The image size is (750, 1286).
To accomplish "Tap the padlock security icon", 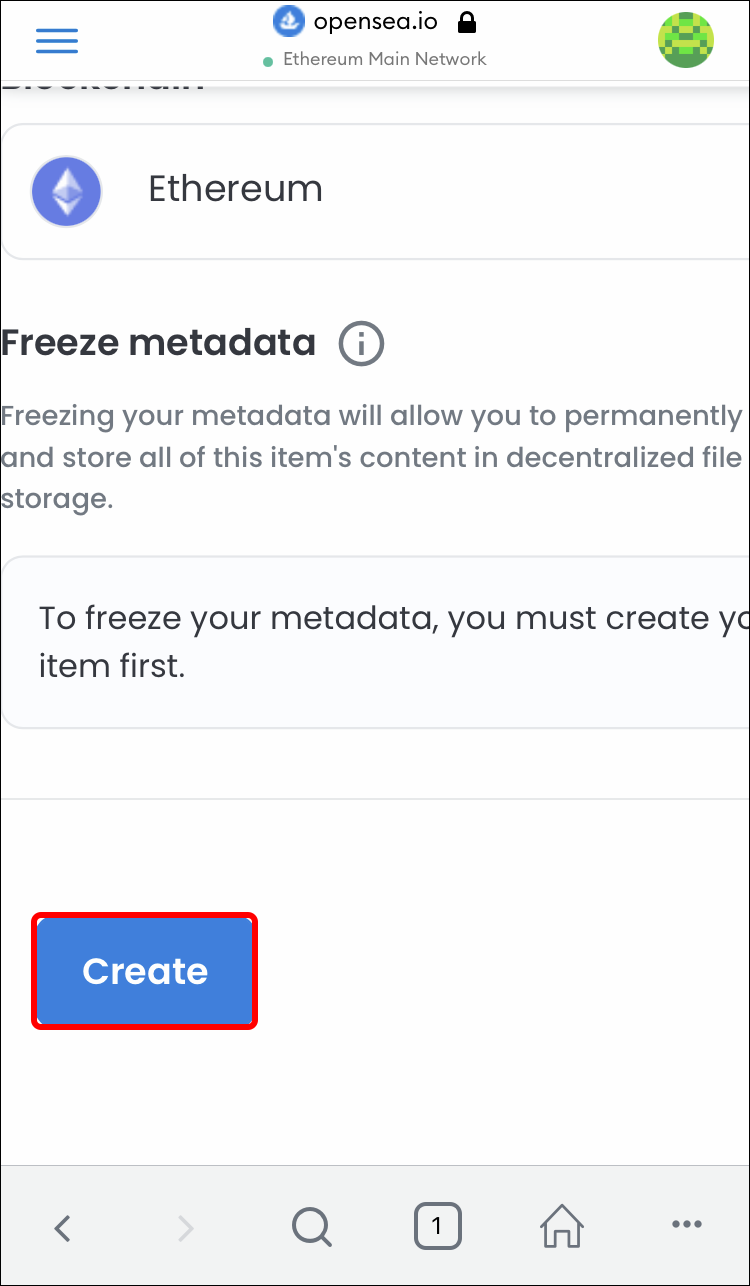I will coord(466,22).
